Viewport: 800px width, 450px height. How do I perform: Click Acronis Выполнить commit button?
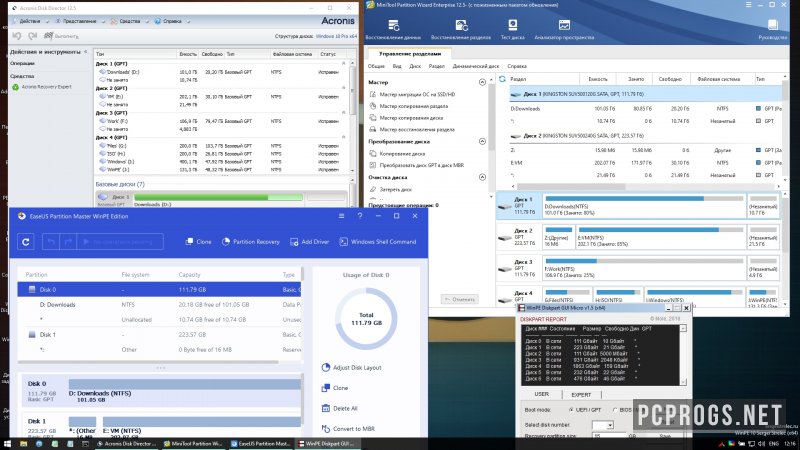(x=61, y=36)
